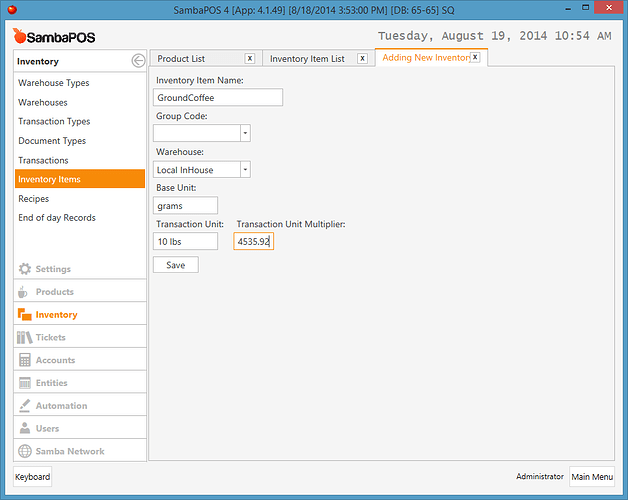
Task: Click the red apple title bar icon
Action: click(x=12, y=9)
